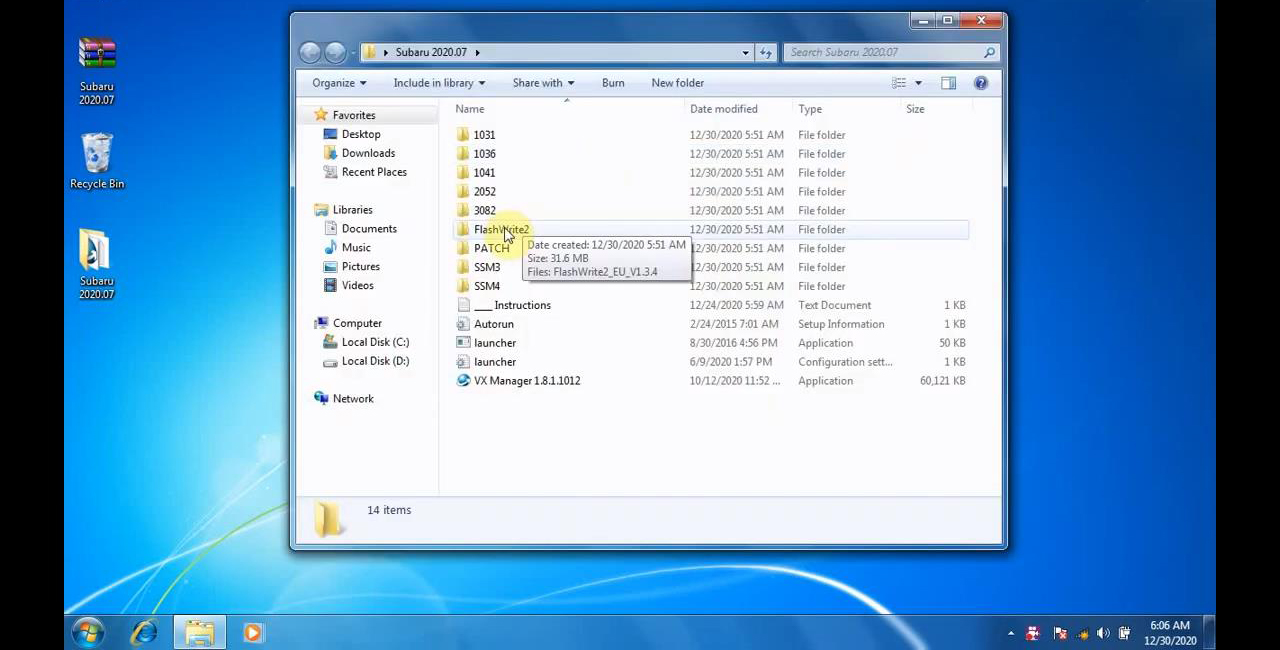Open the Organize dropdown menu
1280x650 pixels.
pyautogui.click(x=339, y=83)
